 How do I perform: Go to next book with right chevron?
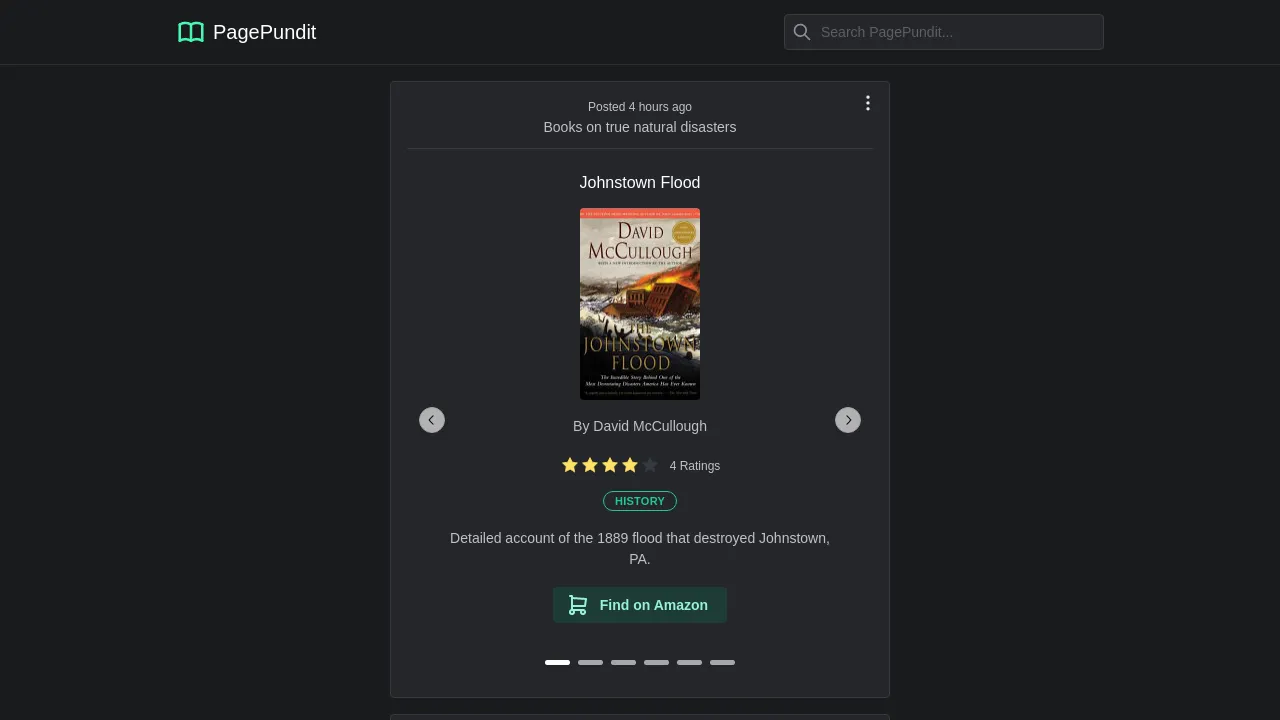[848, 420]
